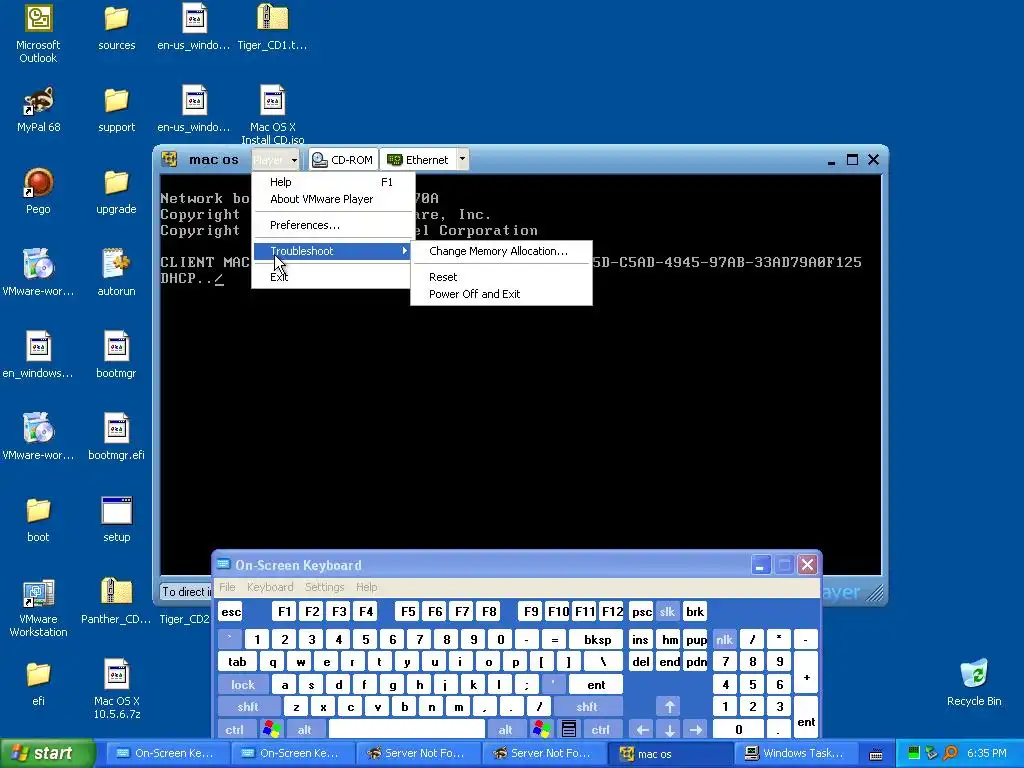Image resolution: width=1024 pixels, height=768 pixels.
Task: Click the clock showing 6:35 PM
Action: coord(986,754)
